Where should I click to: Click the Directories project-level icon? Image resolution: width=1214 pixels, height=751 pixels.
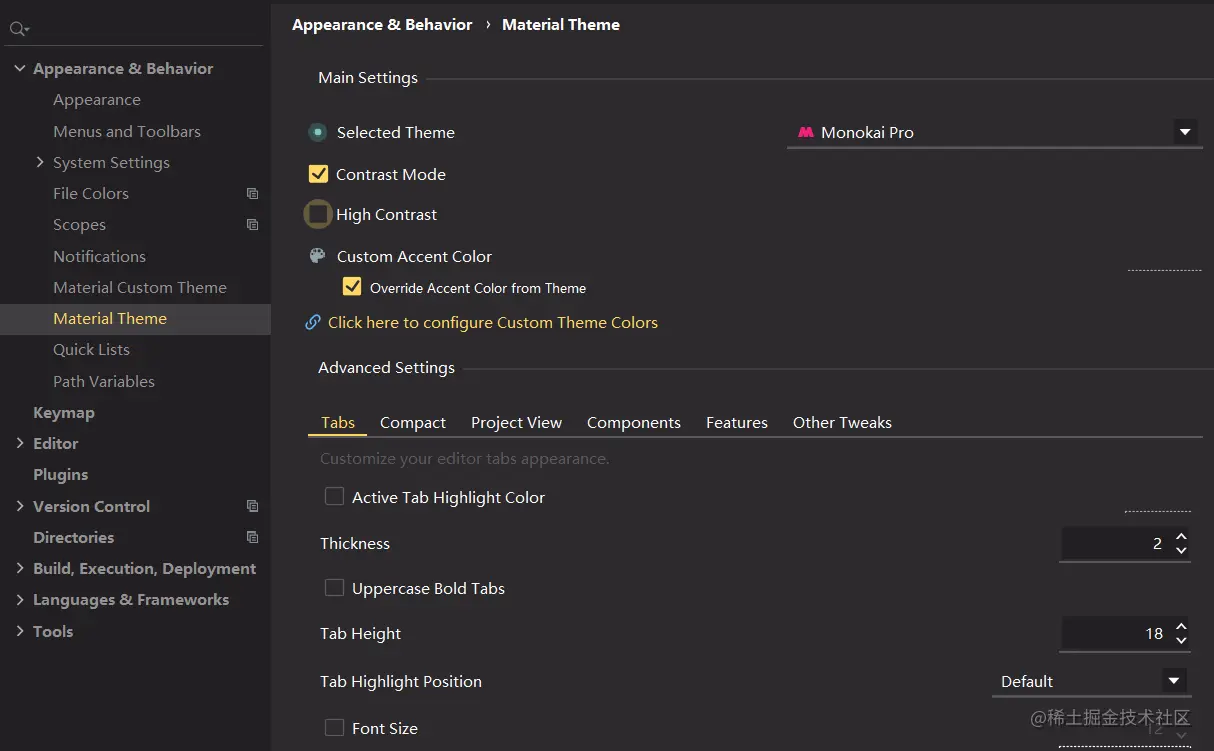click(252, 538)
